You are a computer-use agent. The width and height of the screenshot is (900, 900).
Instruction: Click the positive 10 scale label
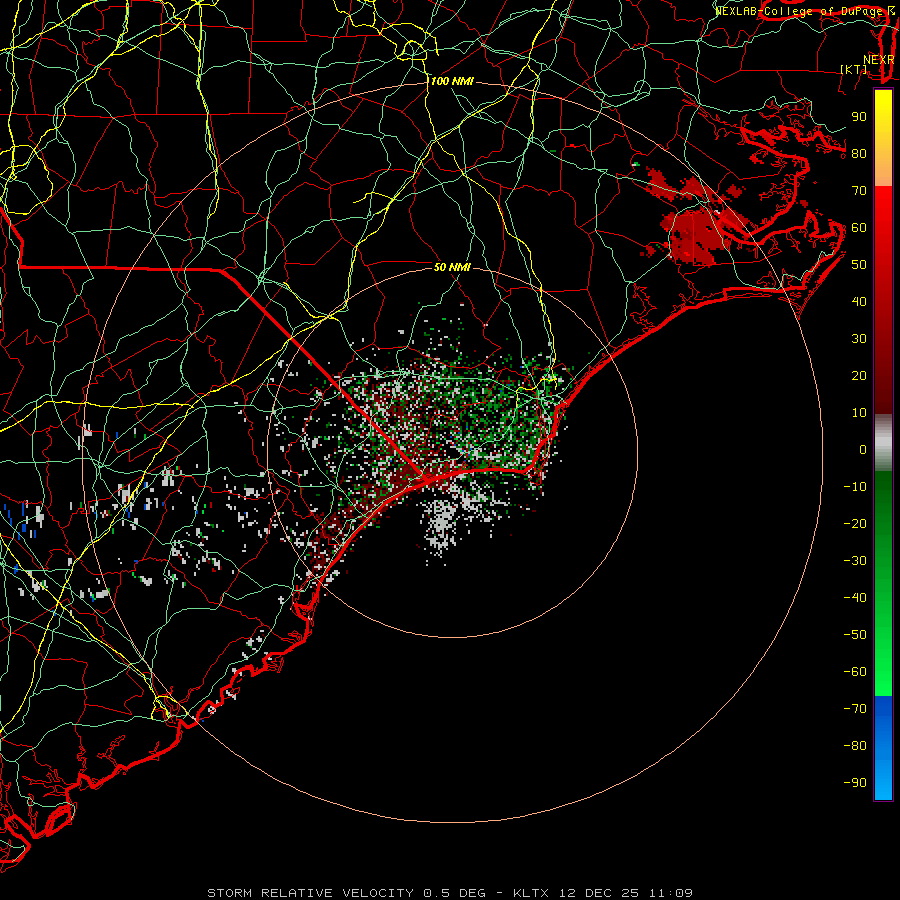click(x=859, y=413)
